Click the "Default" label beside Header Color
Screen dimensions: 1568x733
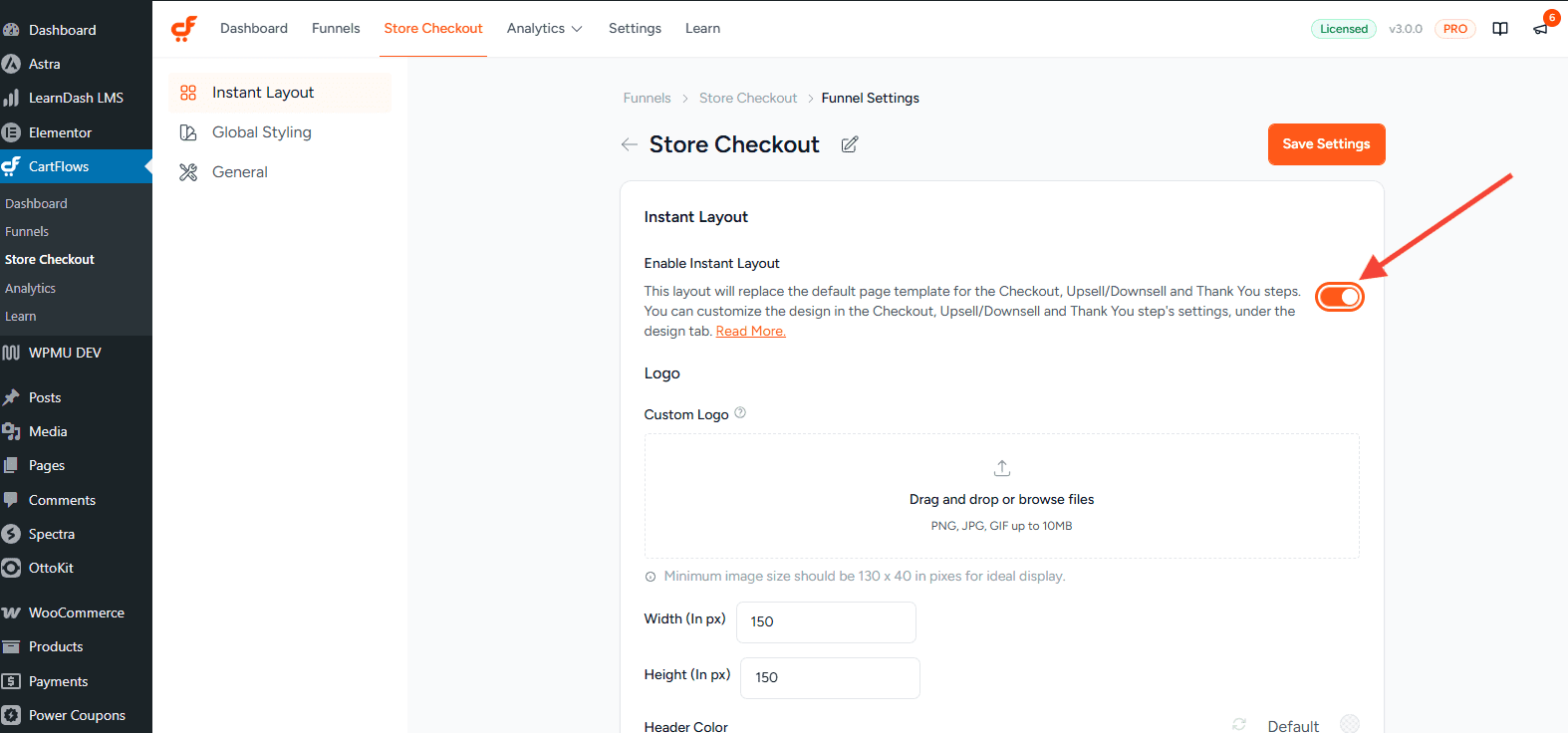[1293, 726]
